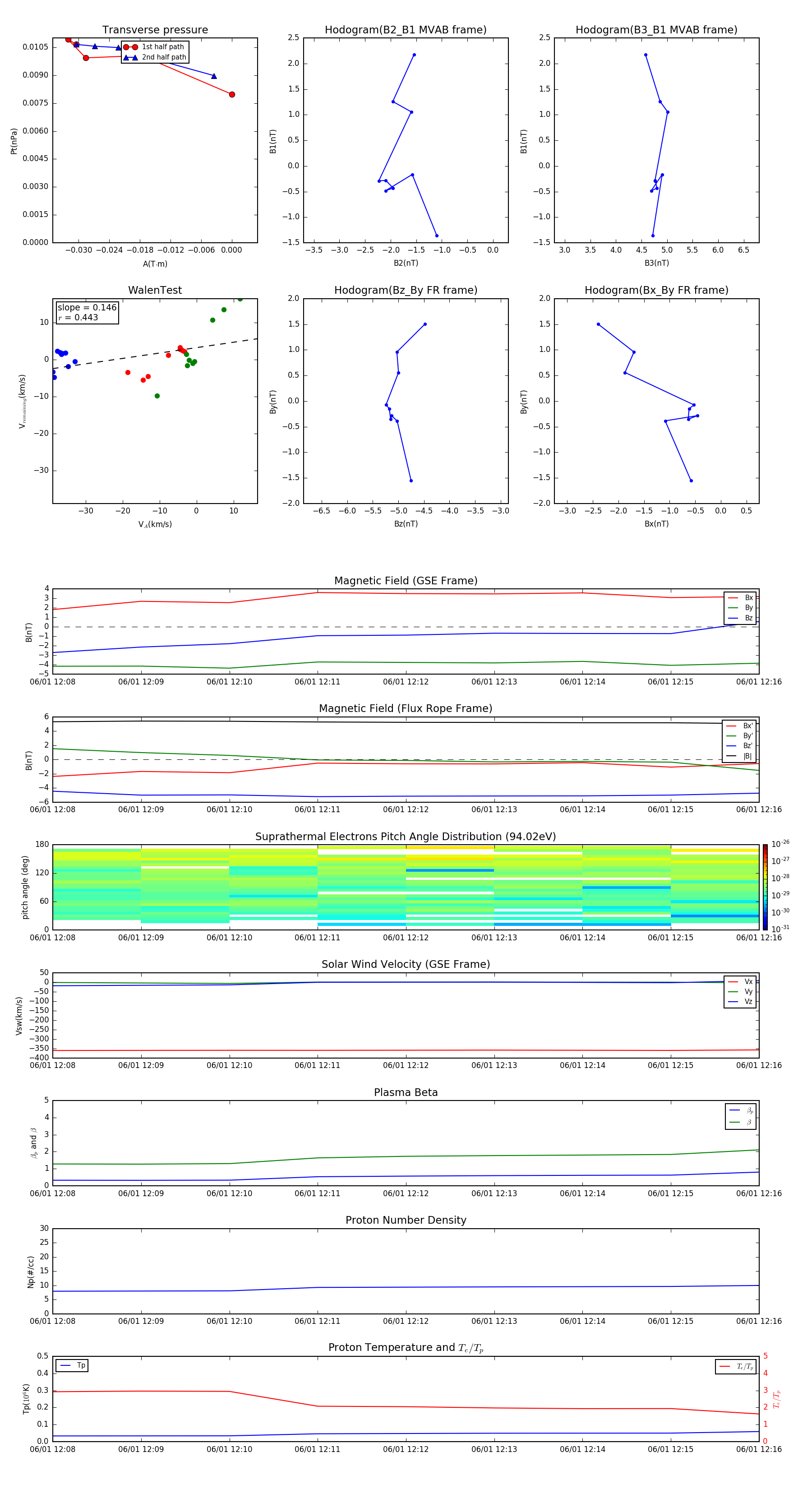Viewport: 812px width, 1489px height.
Task: Click the 'pitch angle (deg)' axis label
Action: click(x=25, y=887)
